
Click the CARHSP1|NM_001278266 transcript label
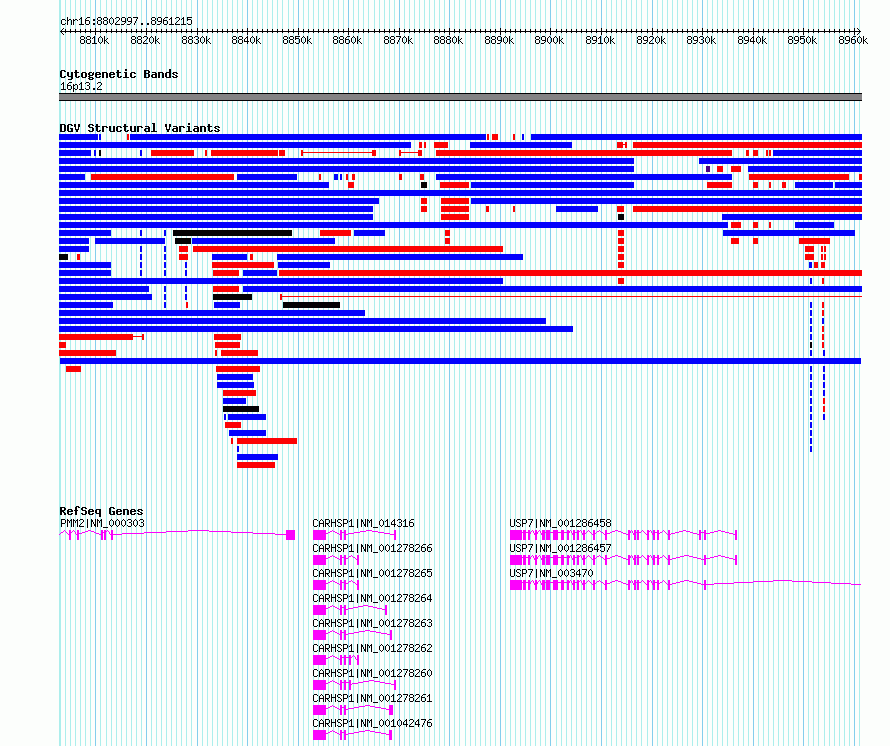tap(372, 548)
